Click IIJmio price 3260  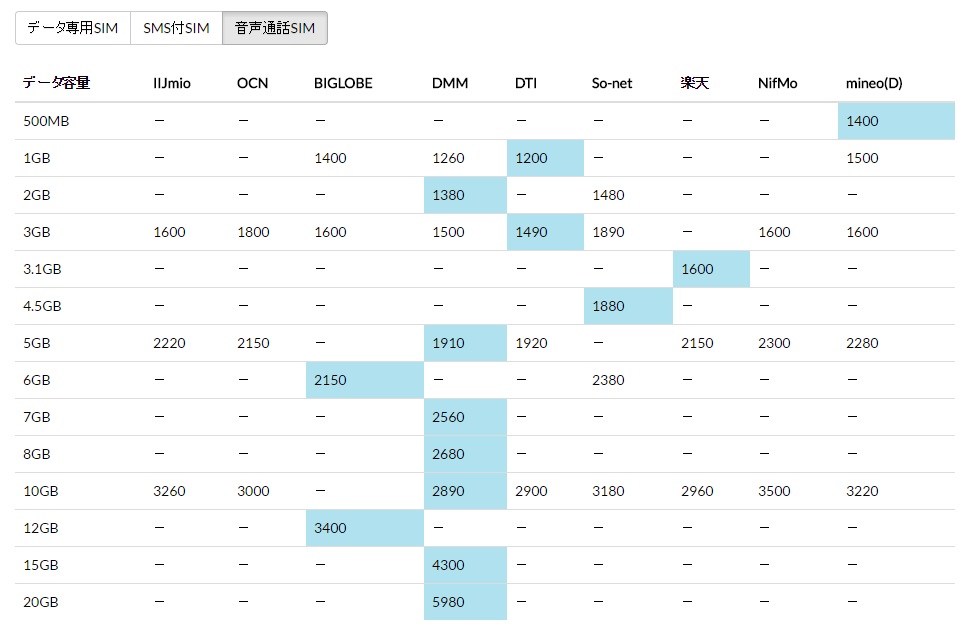169,491
